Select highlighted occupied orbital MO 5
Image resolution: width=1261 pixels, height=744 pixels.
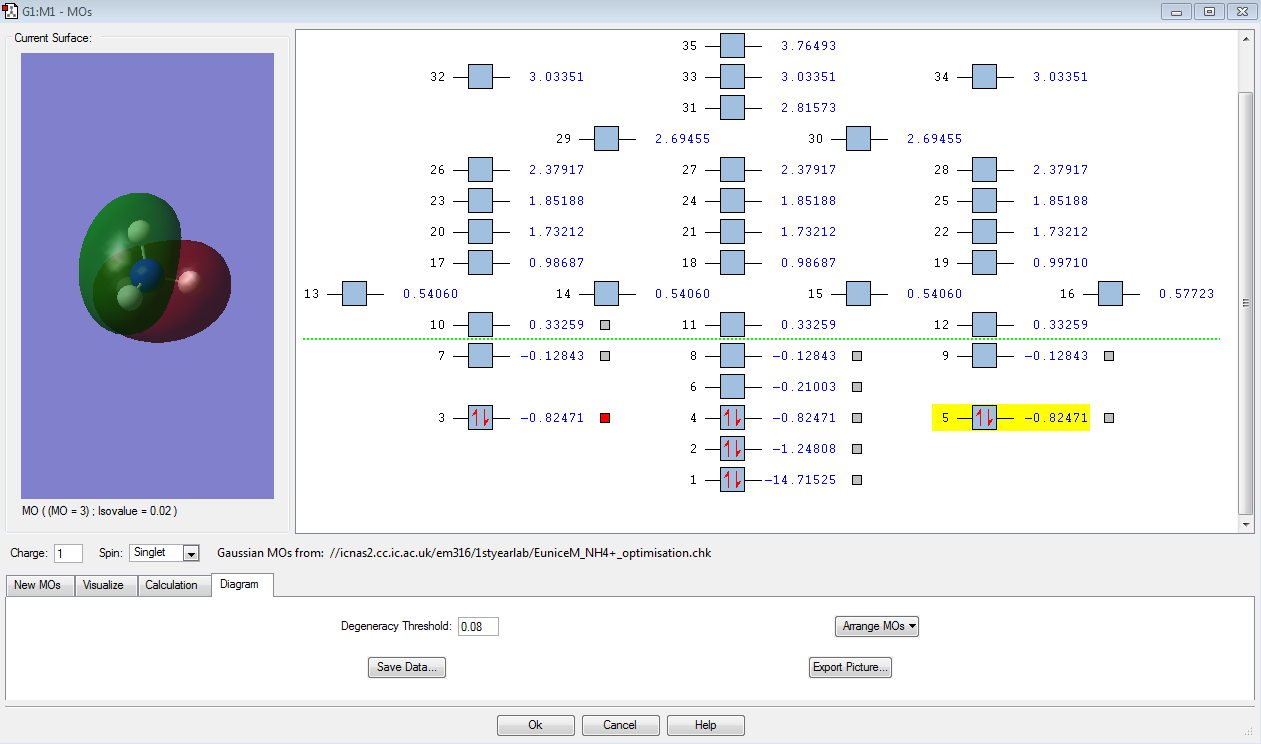click(x=985, y=417)
